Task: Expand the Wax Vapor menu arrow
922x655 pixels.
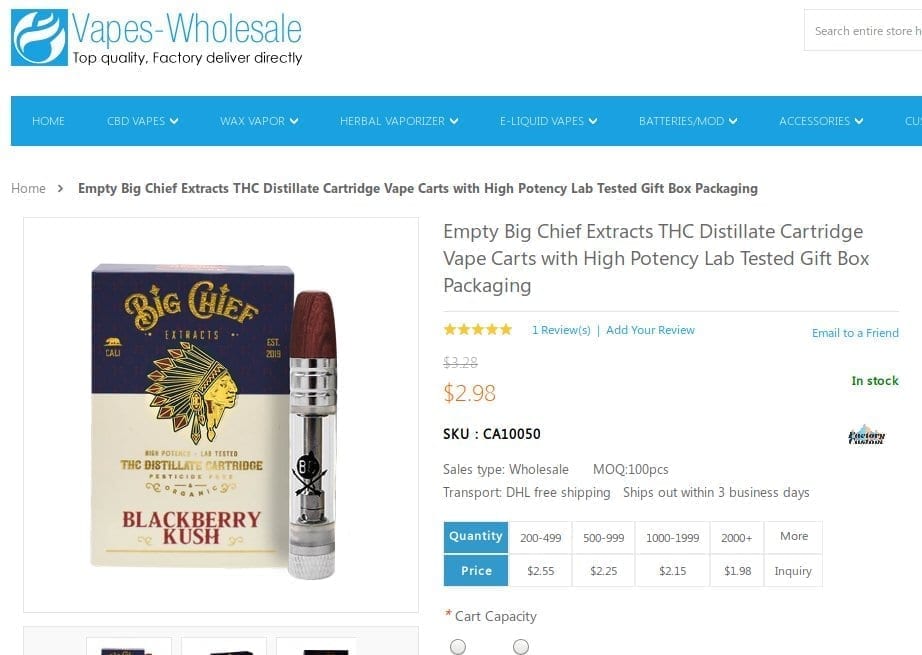Action: pos(294,121)
